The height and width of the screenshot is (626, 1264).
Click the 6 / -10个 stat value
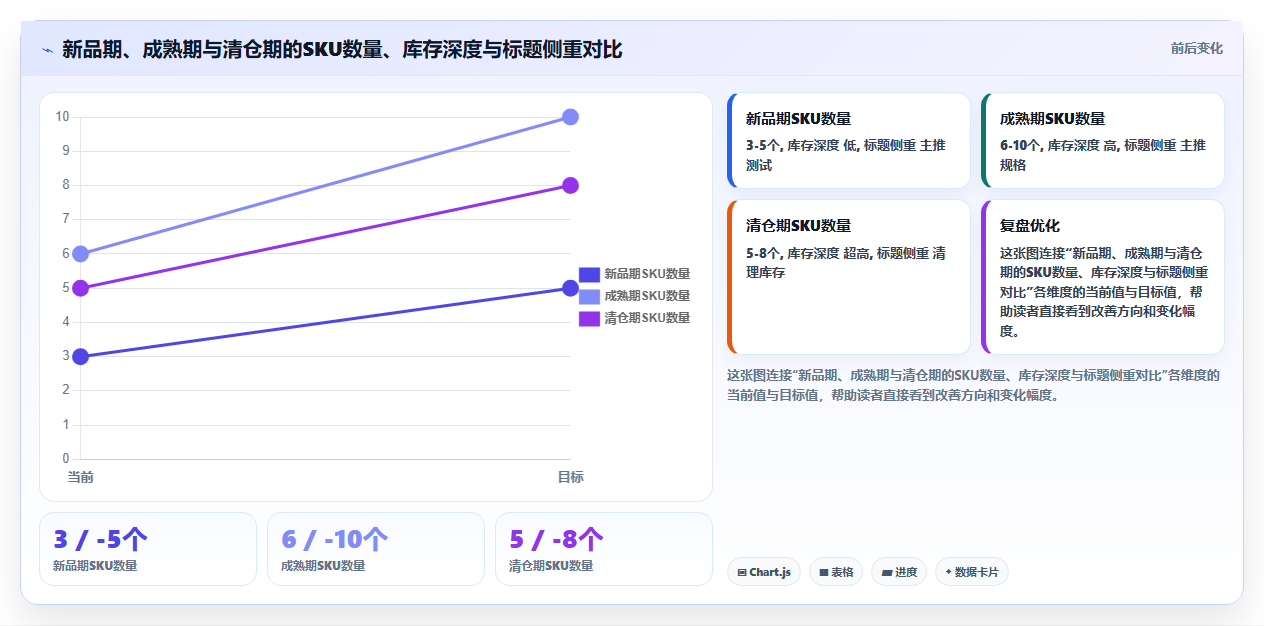click(335, 540)
